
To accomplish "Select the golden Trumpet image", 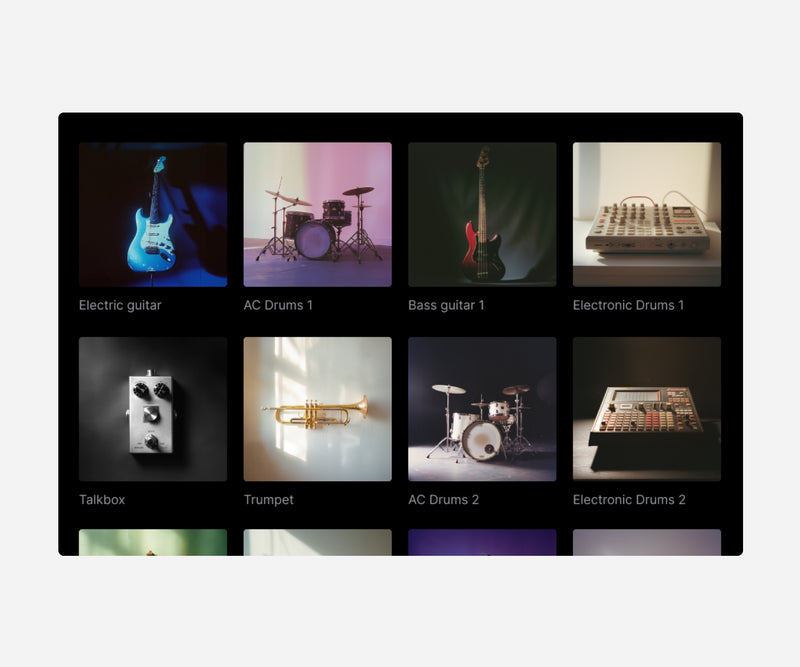I will click(317, 409).
